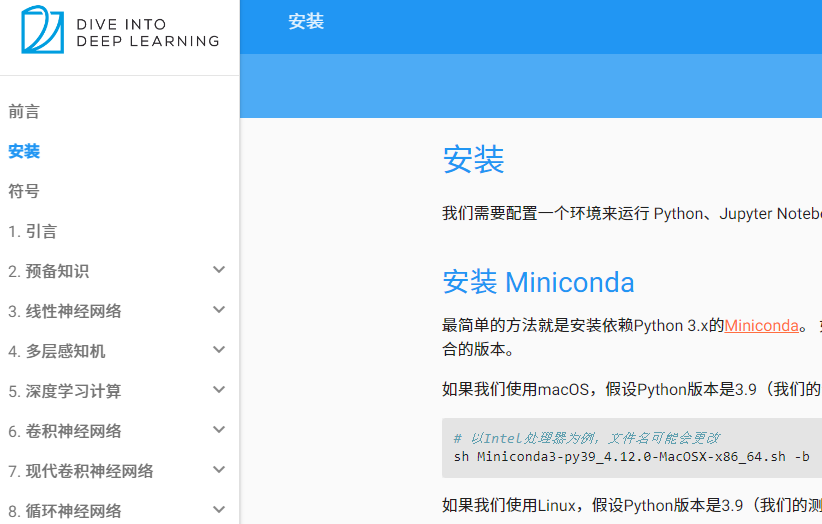Click the Dive into Deep Learning logo
The image size is (822, 524).
pyautogui.click(x=119, y=30)
